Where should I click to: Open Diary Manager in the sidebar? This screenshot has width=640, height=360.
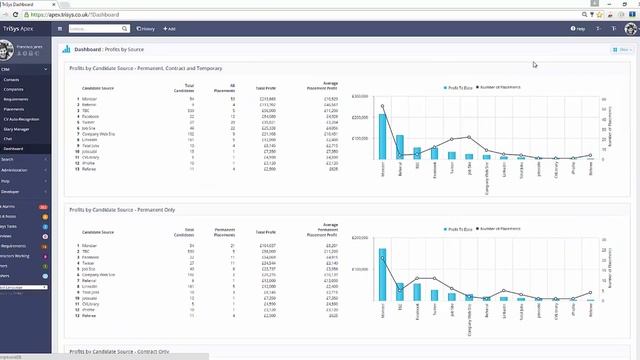pos(16,129)
